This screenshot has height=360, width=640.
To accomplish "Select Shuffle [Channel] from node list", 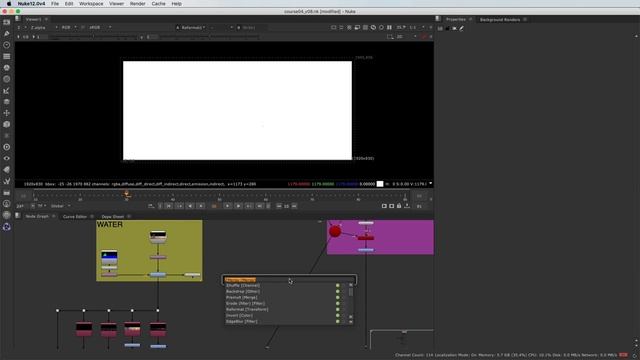I will click(x=242, y=286).
